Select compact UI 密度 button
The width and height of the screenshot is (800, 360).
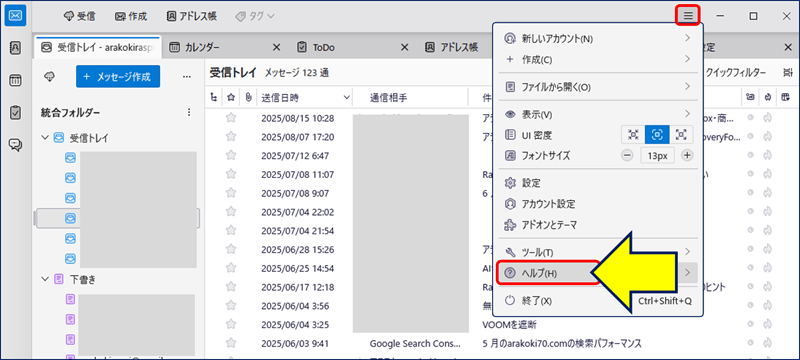pyautogui.click(x=633, y=135)
